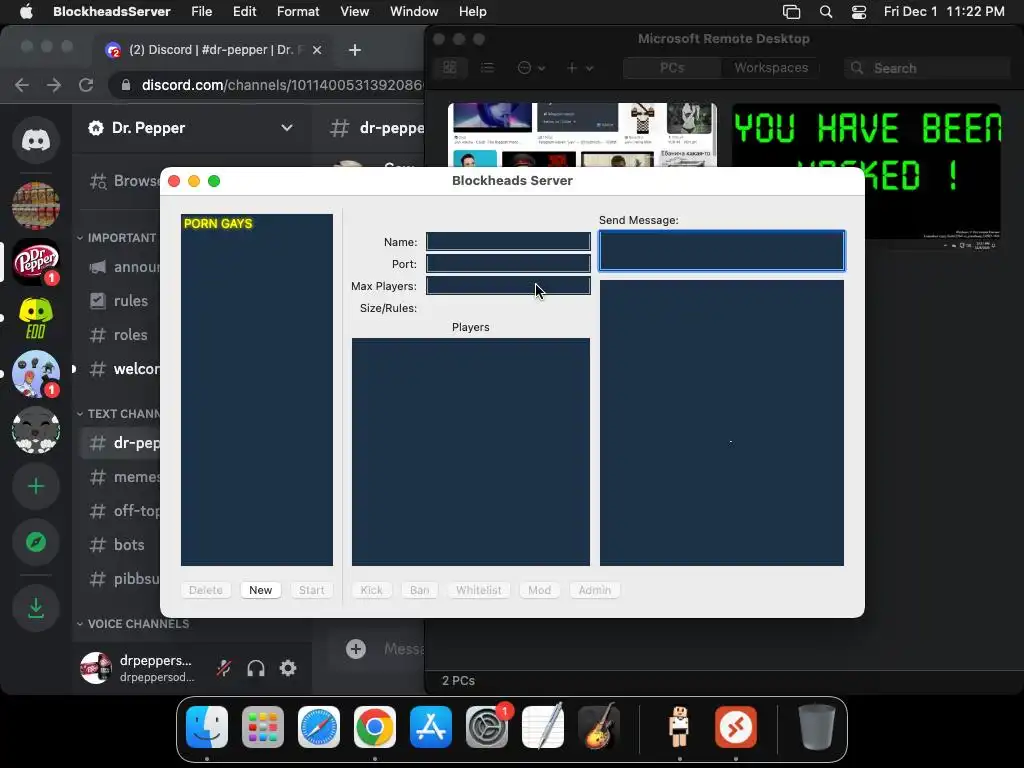
Task: Click the Send Message text box
Action: tap(722, 251)
